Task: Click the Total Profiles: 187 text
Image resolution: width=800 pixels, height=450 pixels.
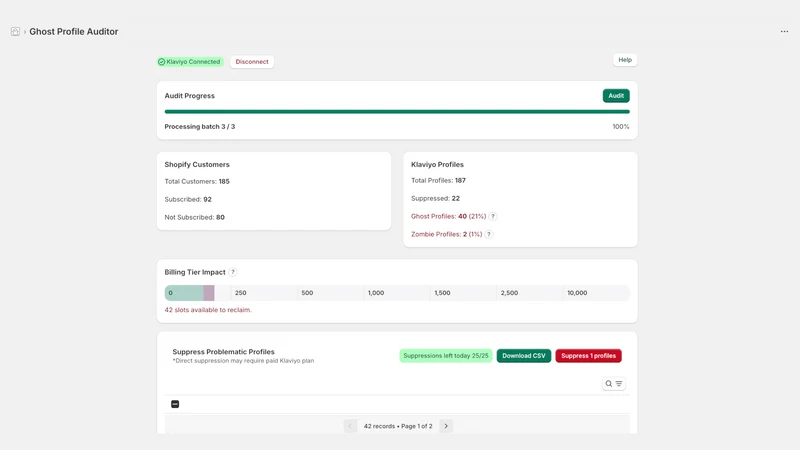Action: click(x=438, y=180)
